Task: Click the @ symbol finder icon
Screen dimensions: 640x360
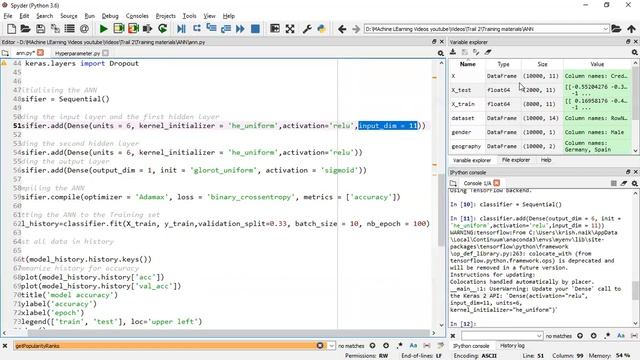Action: point(84,29)
